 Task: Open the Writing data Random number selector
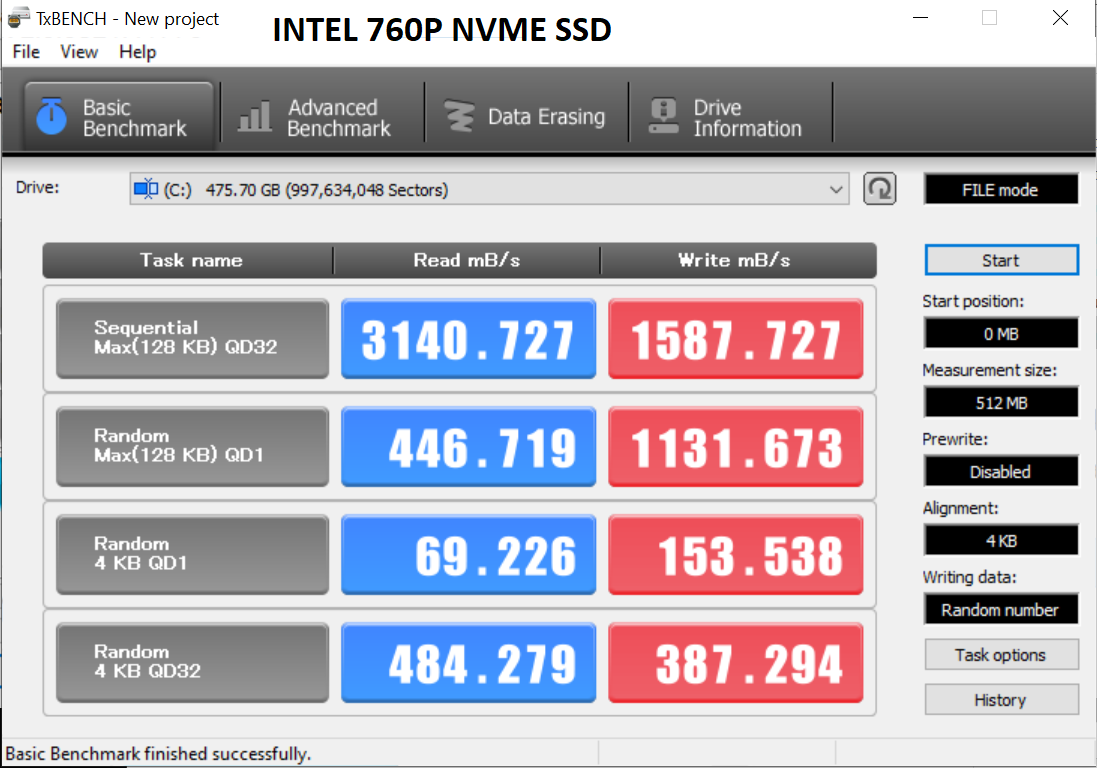pyautogui.click(x=1000, y=610)
